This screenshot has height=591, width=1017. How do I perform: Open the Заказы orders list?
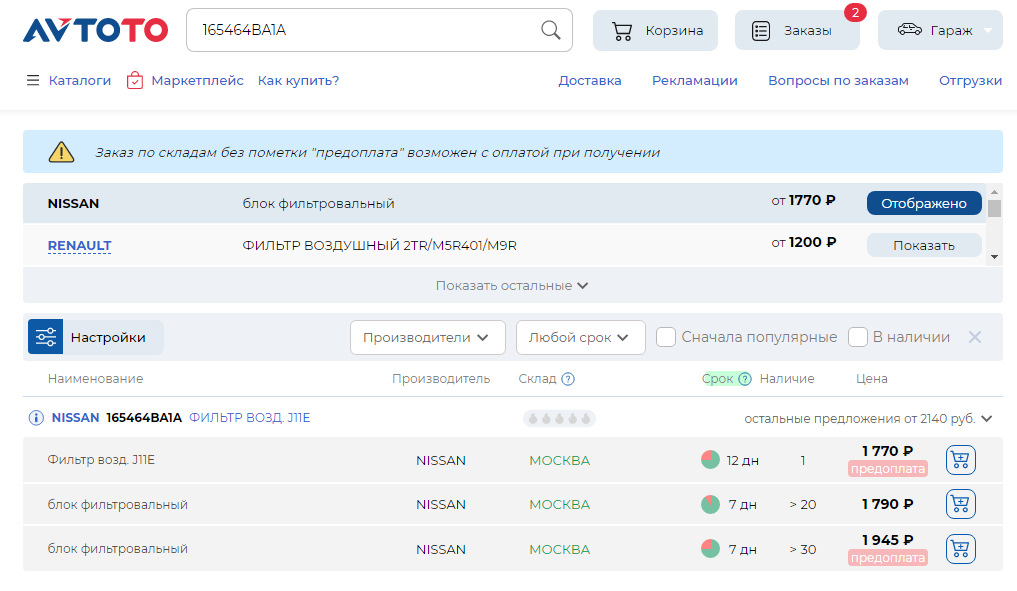[797, 30]
